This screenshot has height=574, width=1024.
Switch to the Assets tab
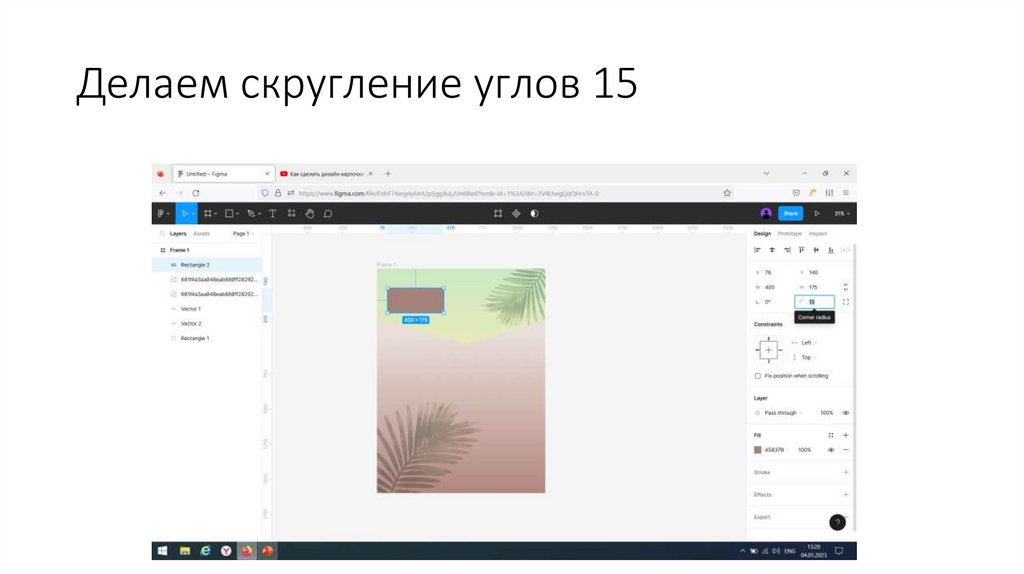pos(202,233)
